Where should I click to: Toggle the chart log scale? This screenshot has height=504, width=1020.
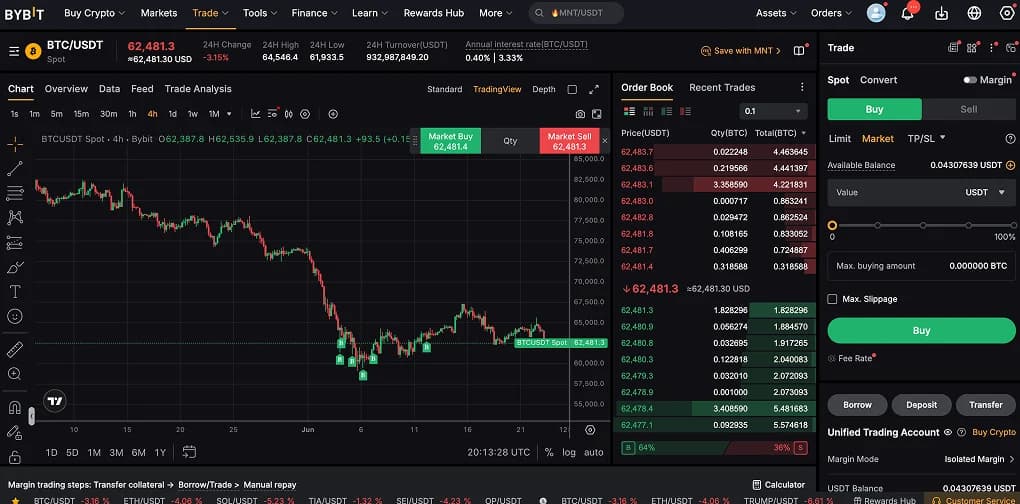pos(569,452)
